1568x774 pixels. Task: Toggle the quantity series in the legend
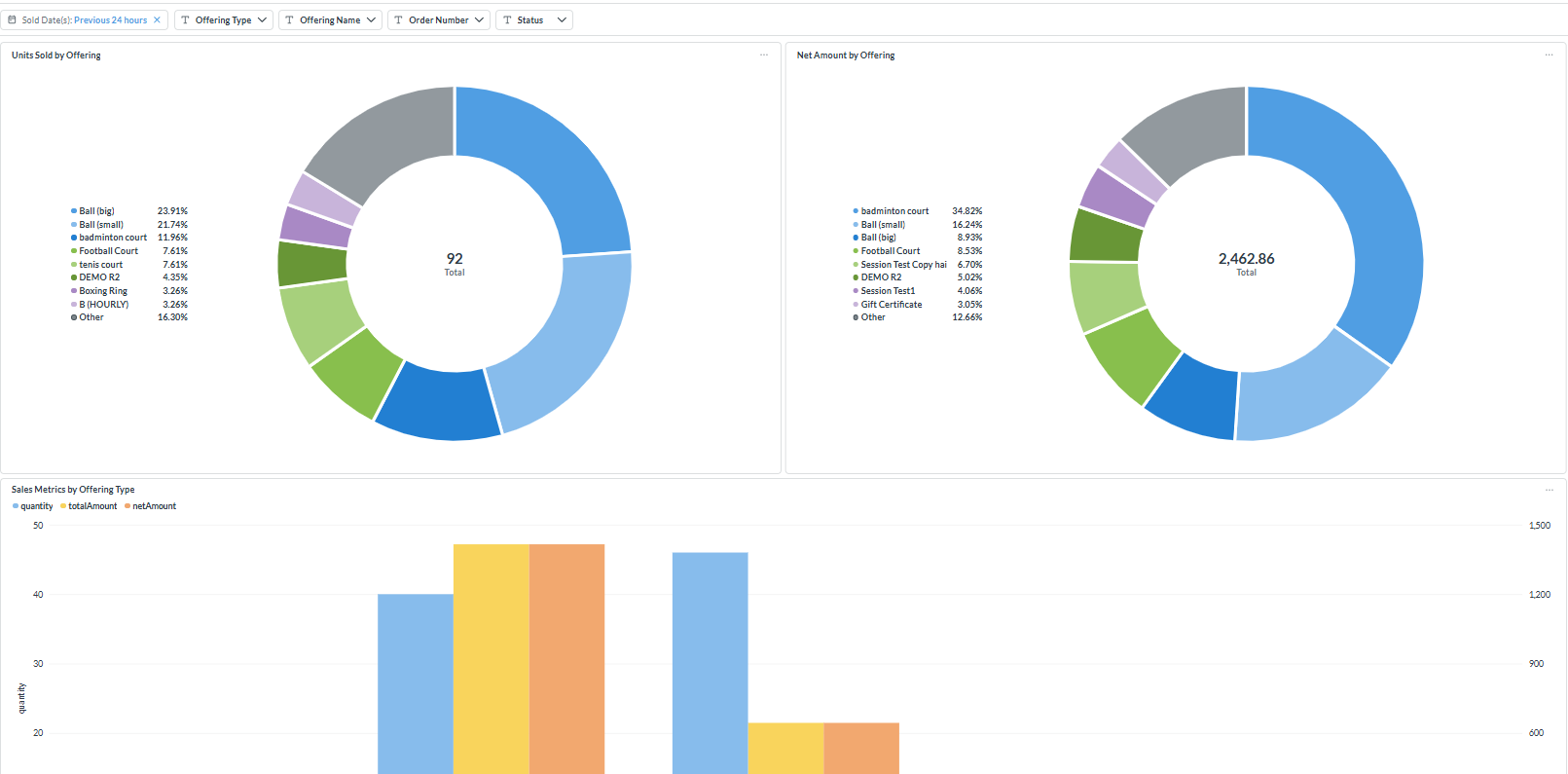[x=33, y=506]
